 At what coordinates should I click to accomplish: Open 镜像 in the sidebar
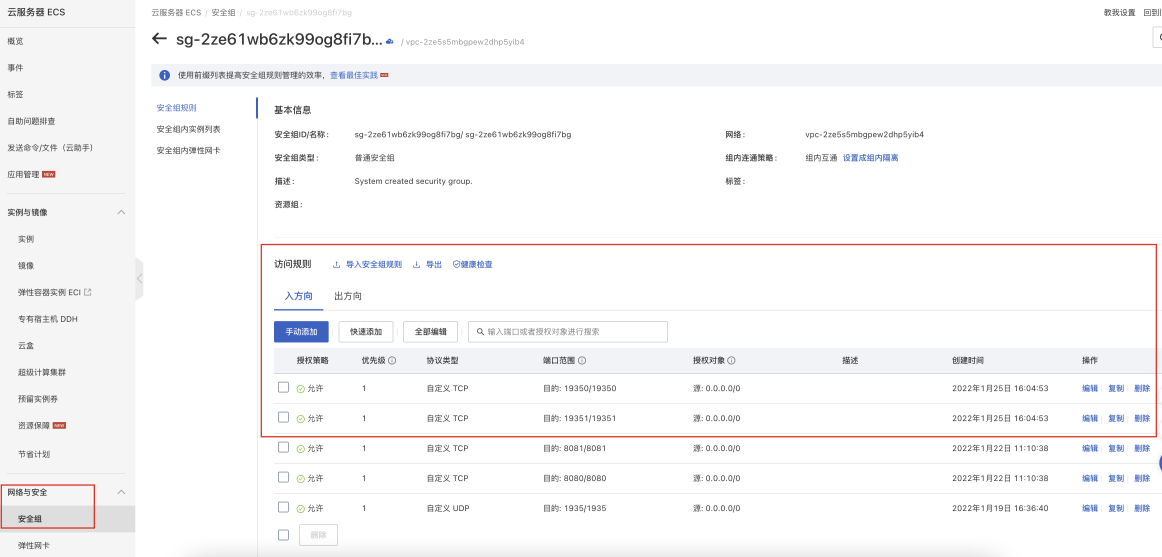26,265
